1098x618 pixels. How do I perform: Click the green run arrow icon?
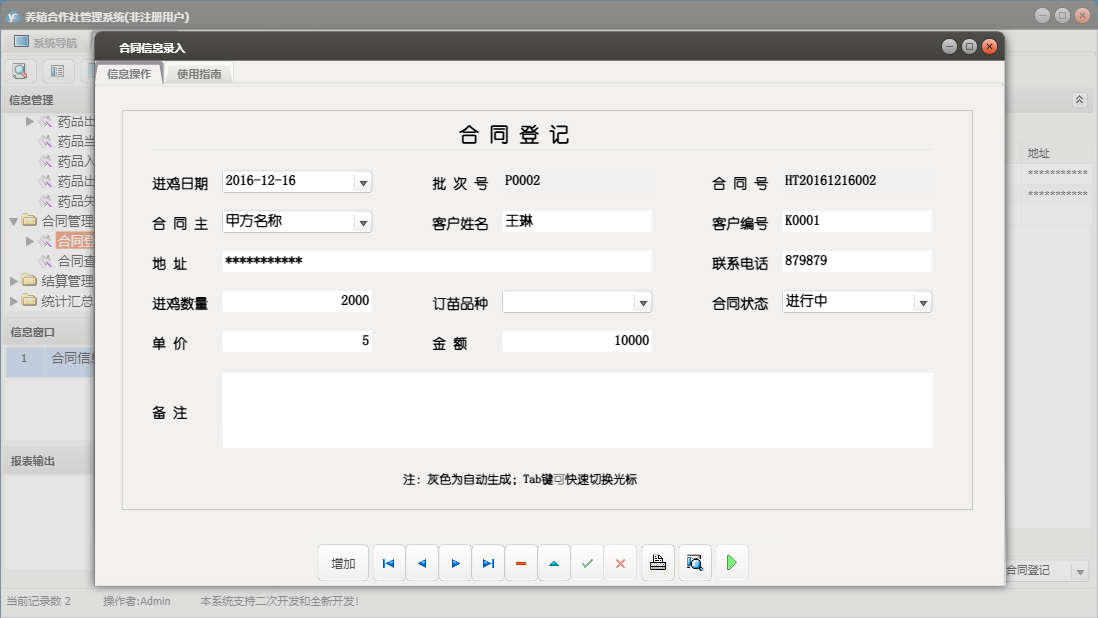coord(731,562)
